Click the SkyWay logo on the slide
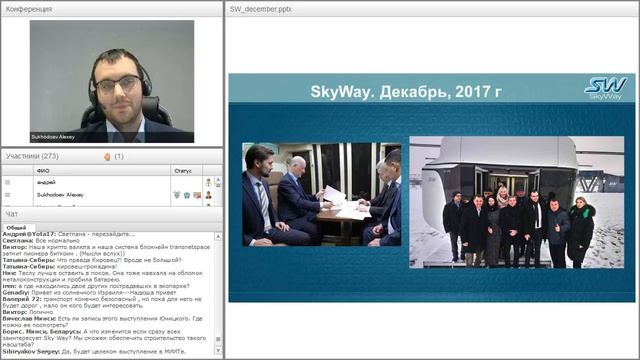The width and height of the screenshot is (640, 360). click(606, 89)
